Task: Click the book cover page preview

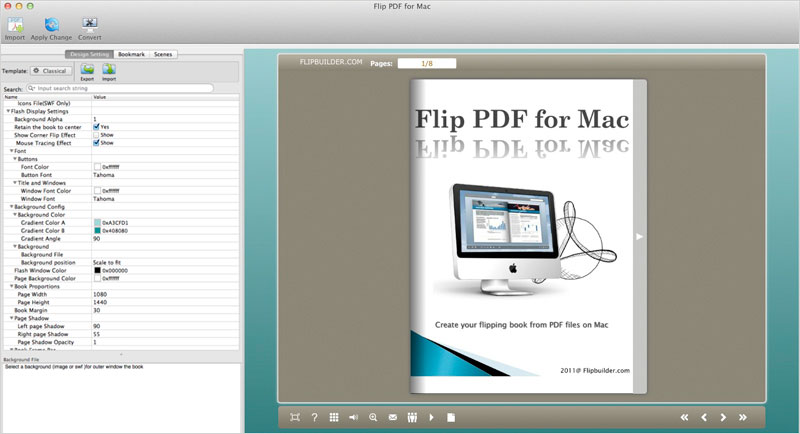Action: click(x=522, y=236)
